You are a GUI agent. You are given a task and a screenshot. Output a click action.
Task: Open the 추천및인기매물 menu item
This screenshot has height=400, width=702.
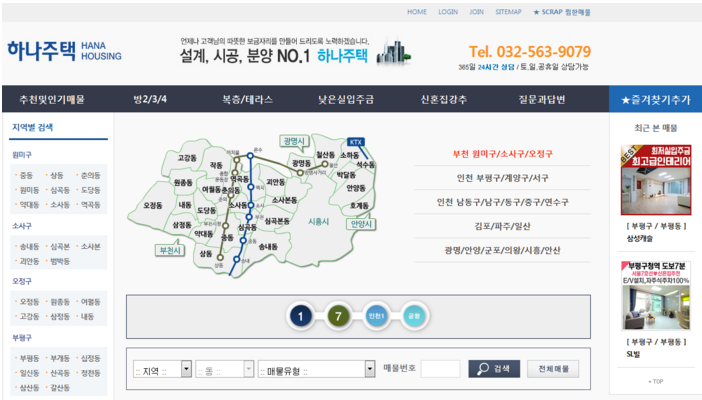tap(51, 100)
